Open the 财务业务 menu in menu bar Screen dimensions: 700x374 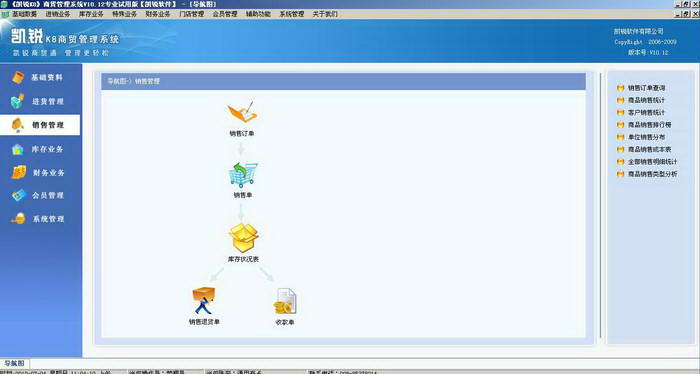point(158,14)
